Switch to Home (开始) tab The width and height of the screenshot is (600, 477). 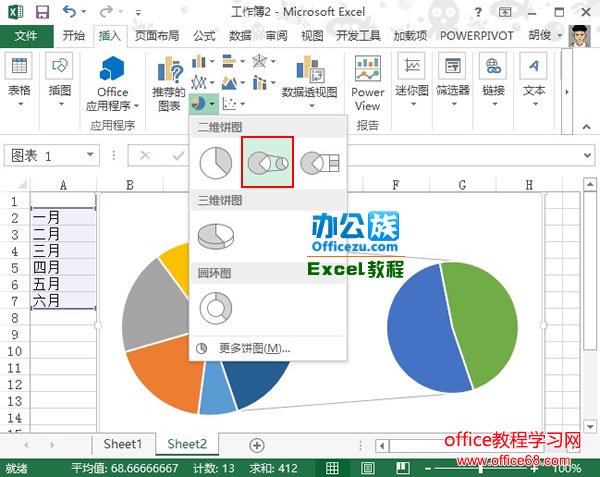pyautogui.click(x=73, y=36)
